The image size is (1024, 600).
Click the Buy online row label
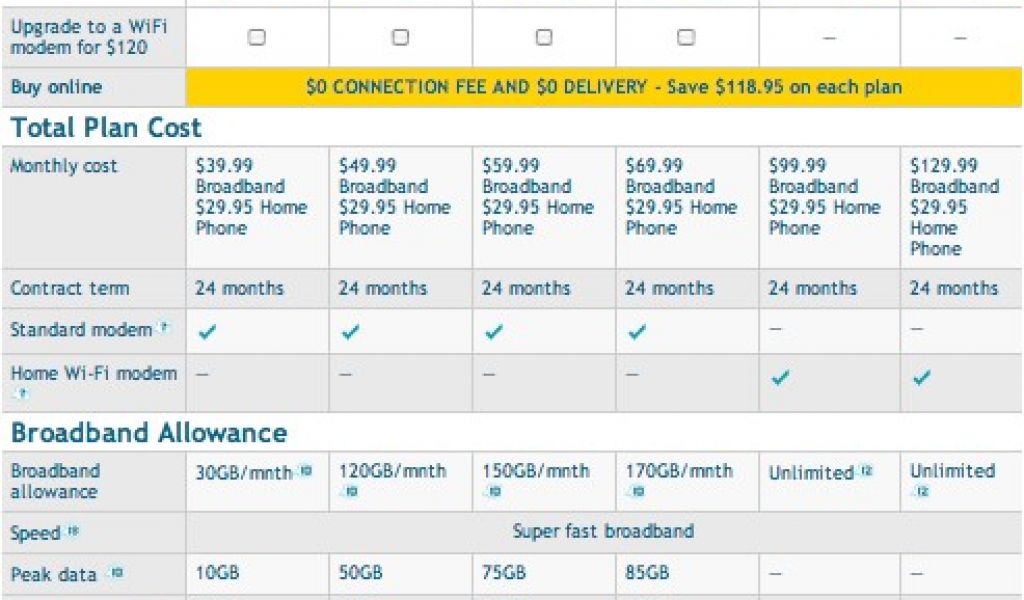(x=56, y=87)
